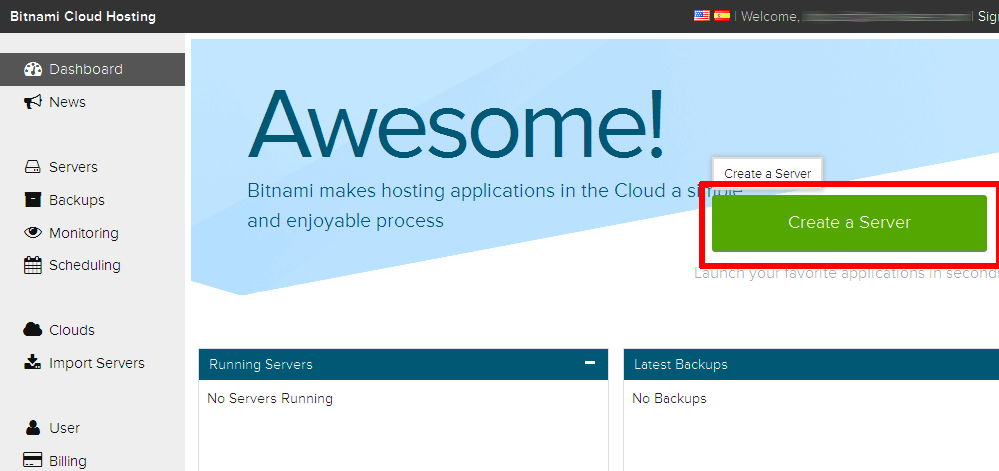This screenshot has height=471, width=999.
Task: Click the green Create a Server button
Action: coord(849,223)
